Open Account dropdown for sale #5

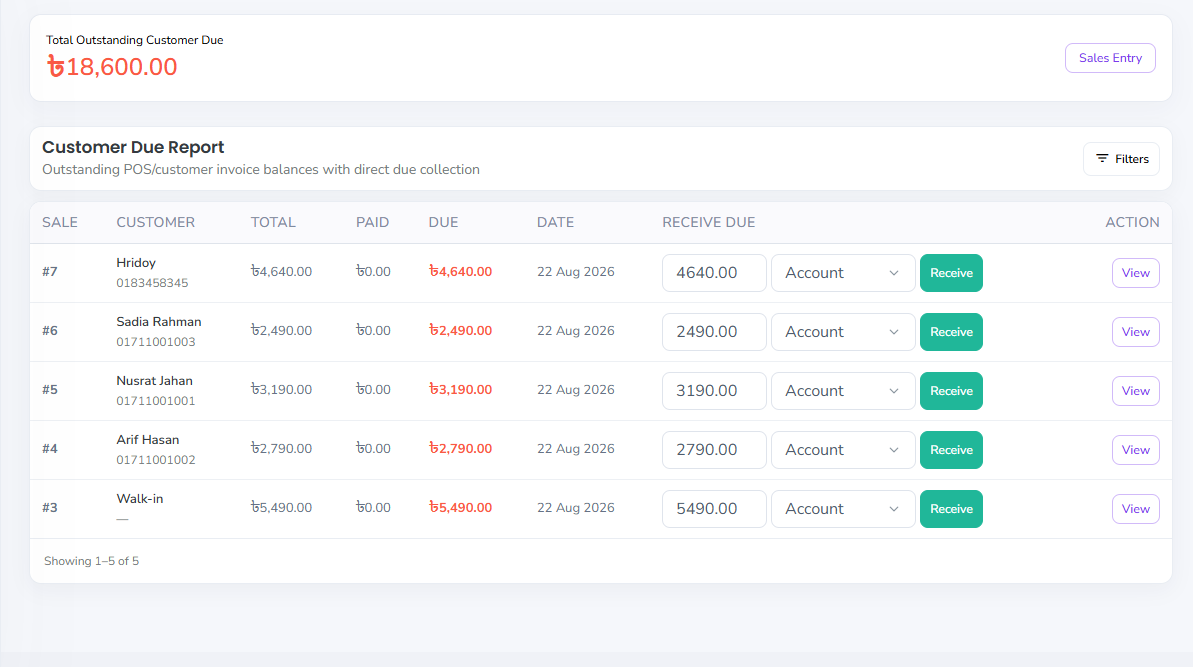point(843,391)
